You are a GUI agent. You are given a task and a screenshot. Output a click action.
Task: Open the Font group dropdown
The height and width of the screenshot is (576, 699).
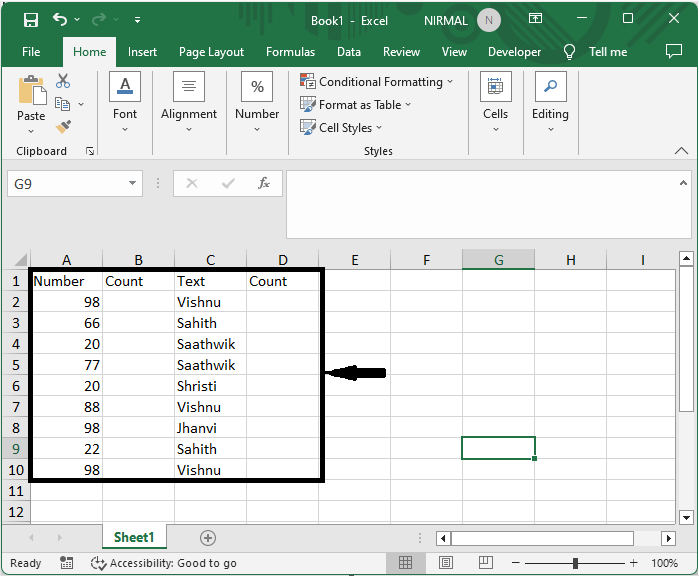(x=125, y=103)
